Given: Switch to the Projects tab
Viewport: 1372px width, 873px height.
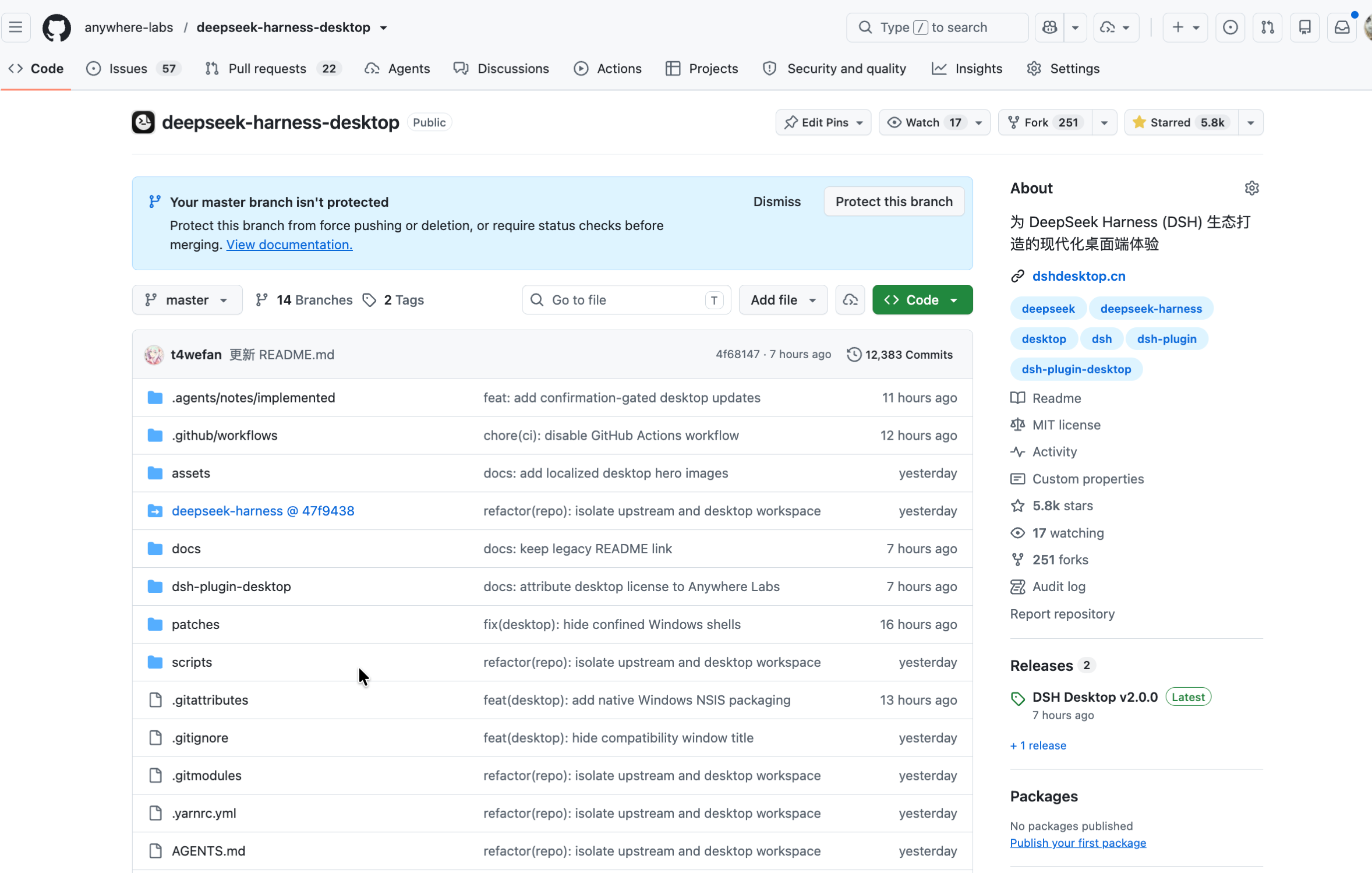Looking at the screenshot, I should point(702,69).
